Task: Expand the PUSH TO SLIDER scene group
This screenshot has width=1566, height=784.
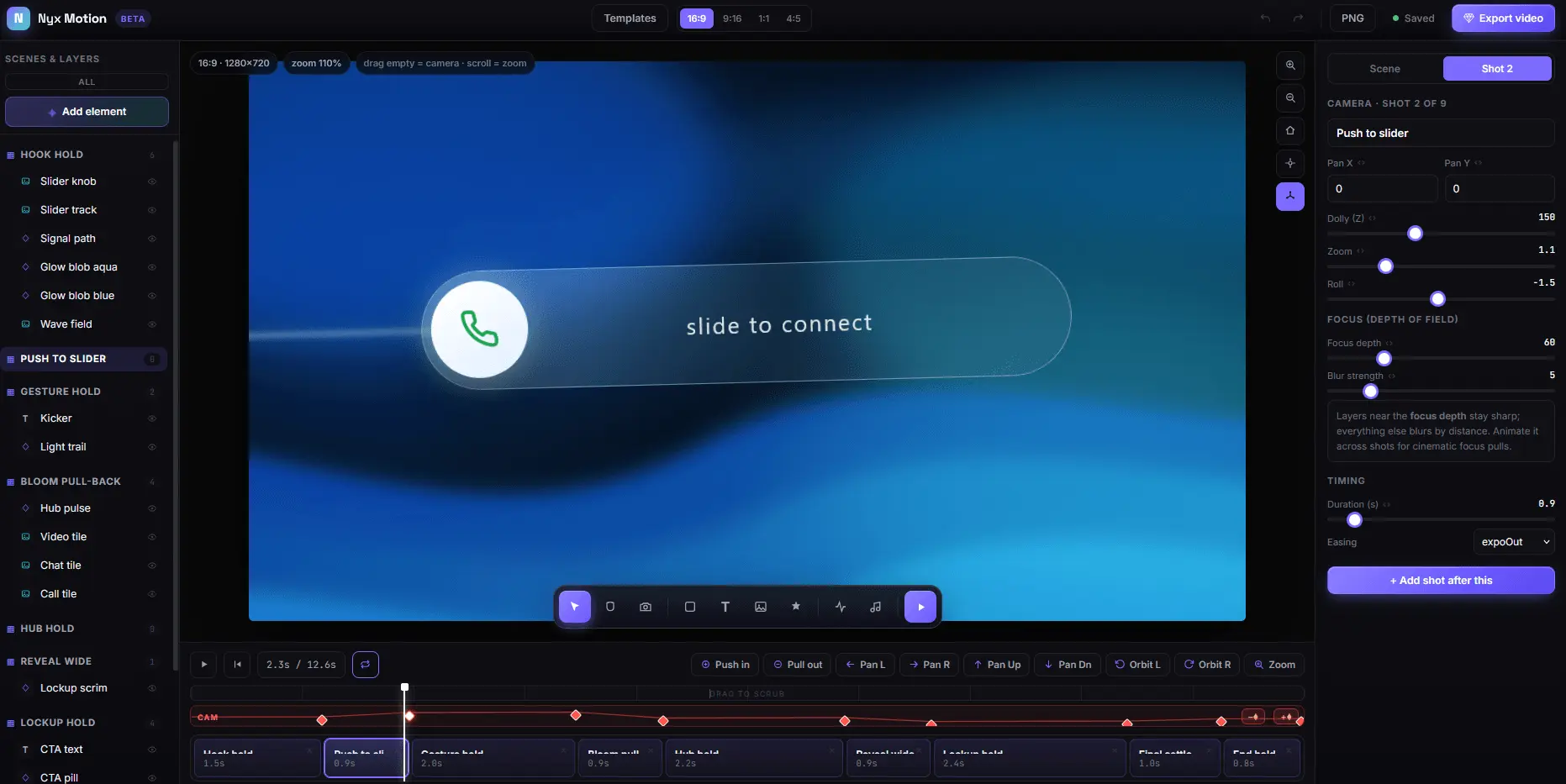Action: [84, 359]
